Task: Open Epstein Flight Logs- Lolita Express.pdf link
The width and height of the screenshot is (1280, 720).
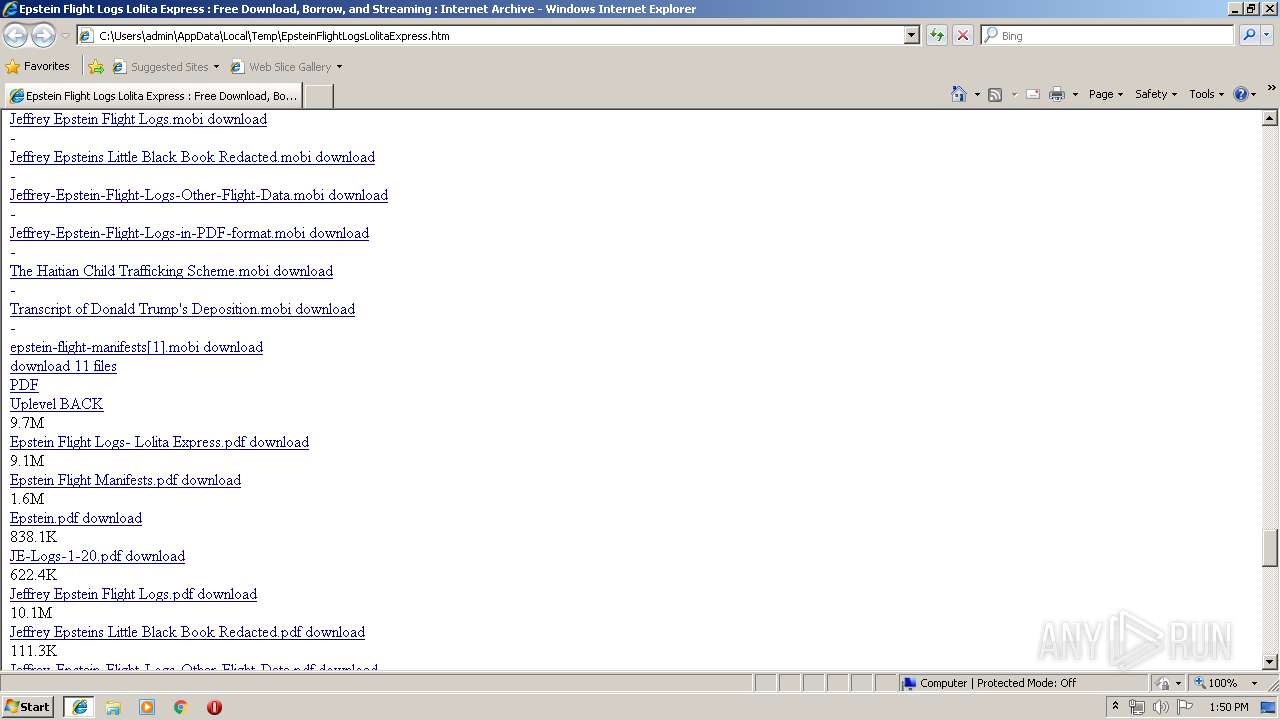Action: 159,442
